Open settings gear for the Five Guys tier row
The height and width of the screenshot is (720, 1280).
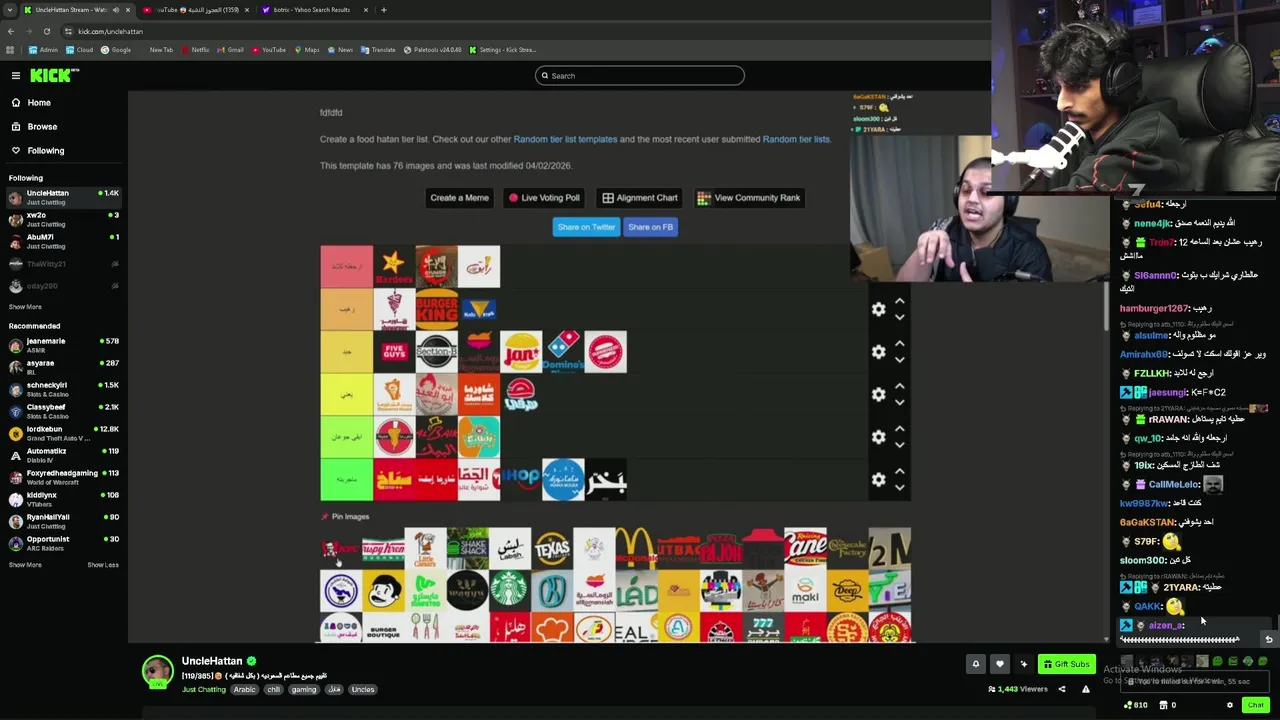(878, 352)
